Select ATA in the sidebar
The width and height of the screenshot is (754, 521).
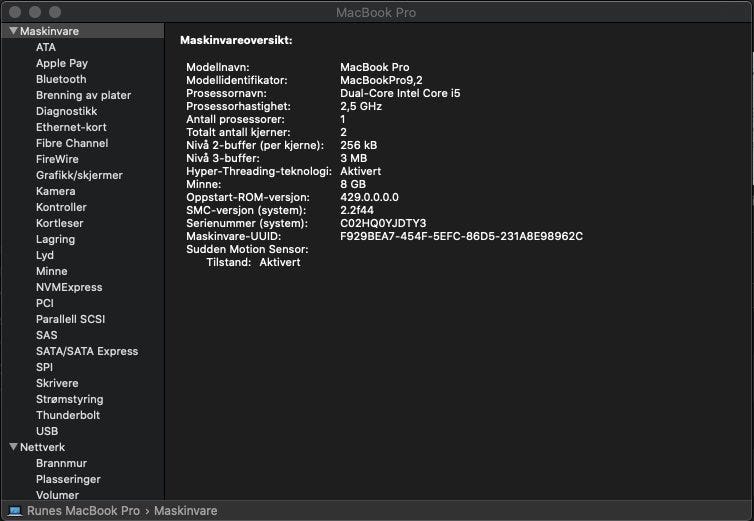click(46, 47)
